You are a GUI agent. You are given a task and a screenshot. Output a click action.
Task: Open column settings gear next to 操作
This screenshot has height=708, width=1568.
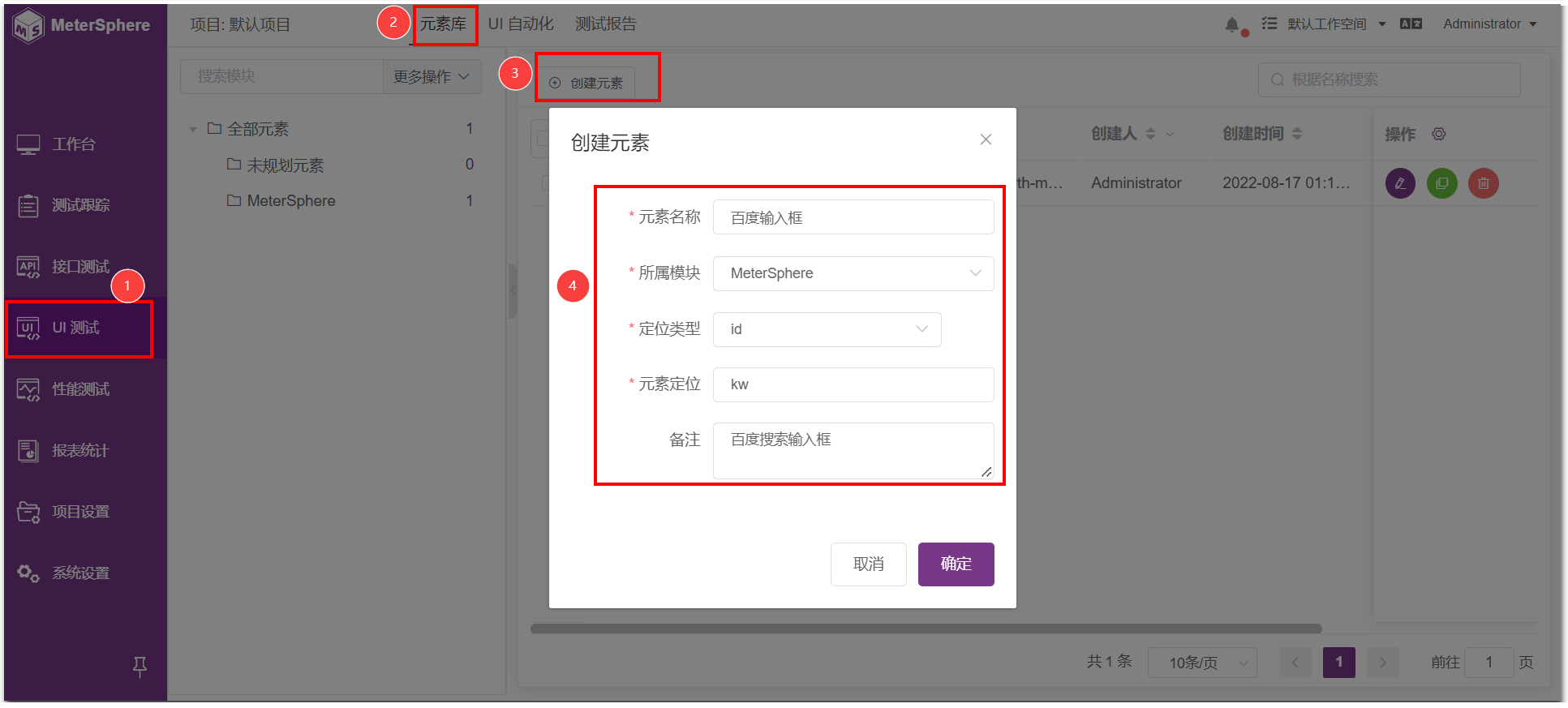click(1438, 134)
